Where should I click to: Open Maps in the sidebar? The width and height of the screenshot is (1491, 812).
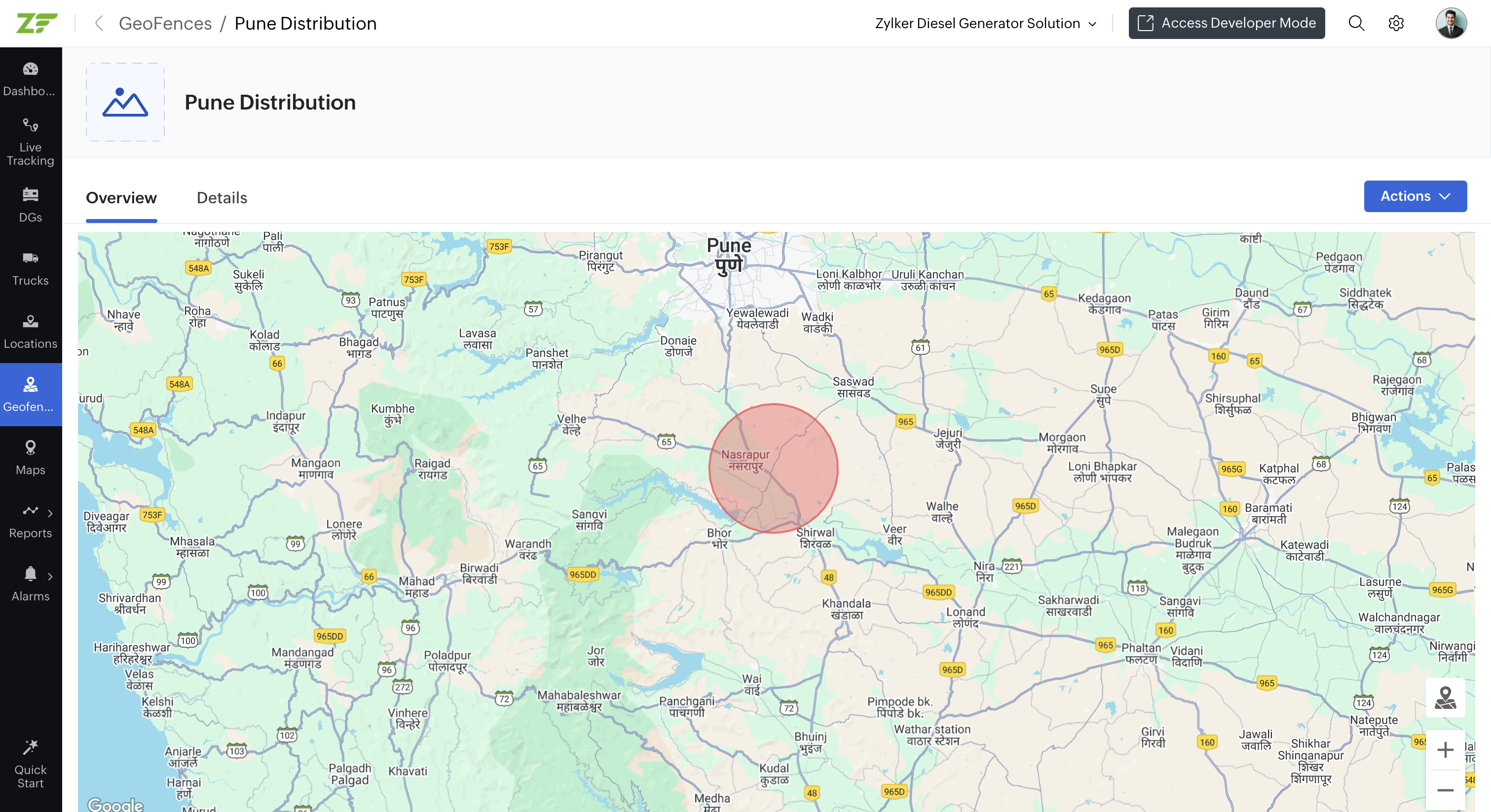tap(30, 457)
